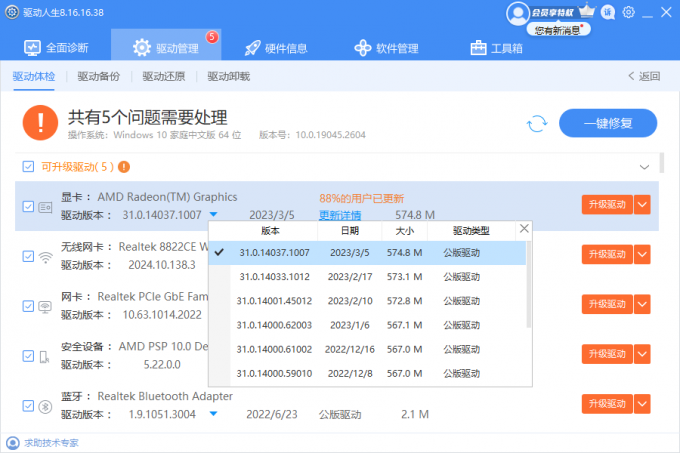Uncheck the 显卡 AMD Radeon driver checkbox
This screenshot has width=680, height=453.
pos(28,207)
